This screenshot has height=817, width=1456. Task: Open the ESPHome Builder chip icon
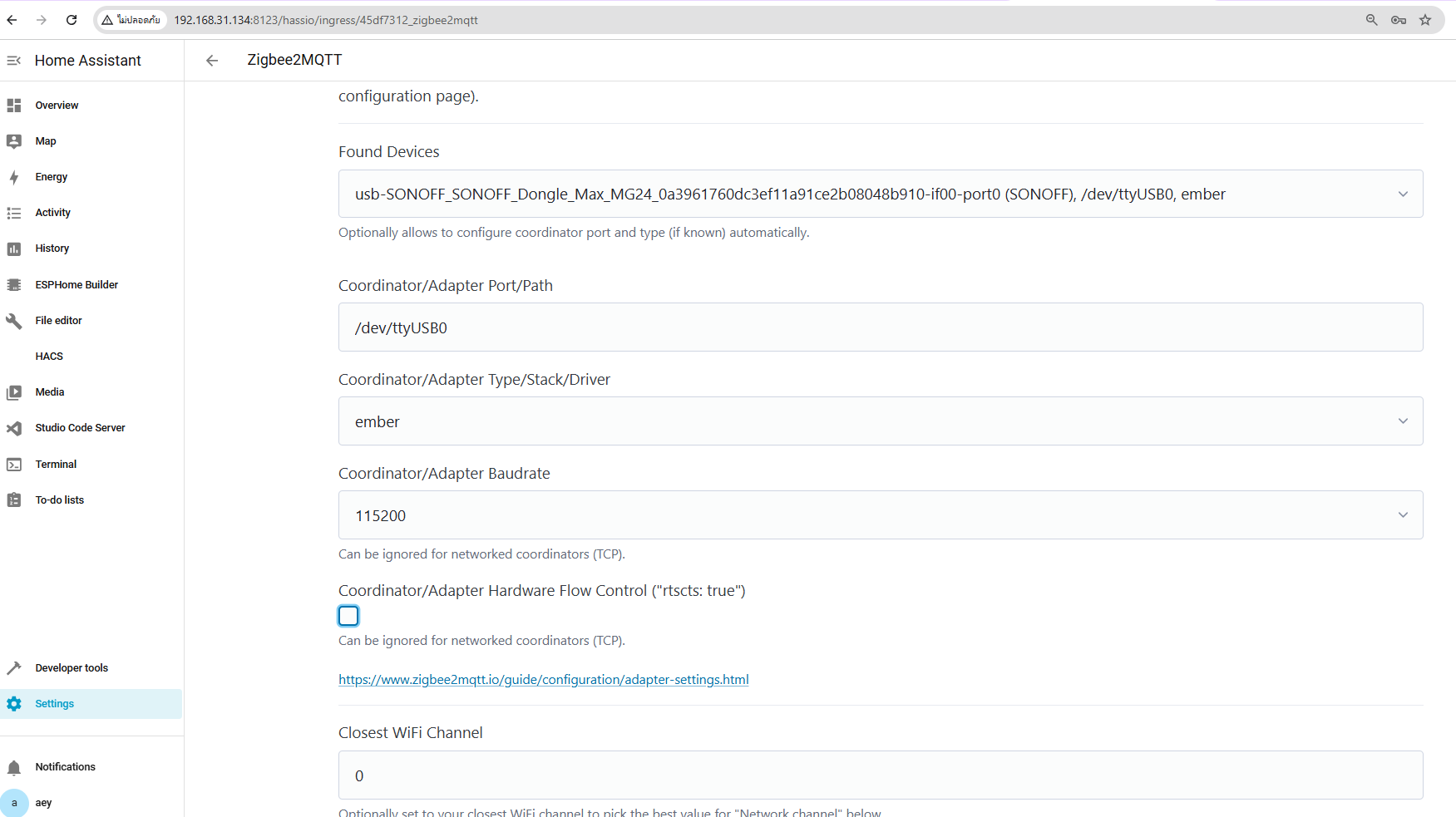tap(14, 285)
